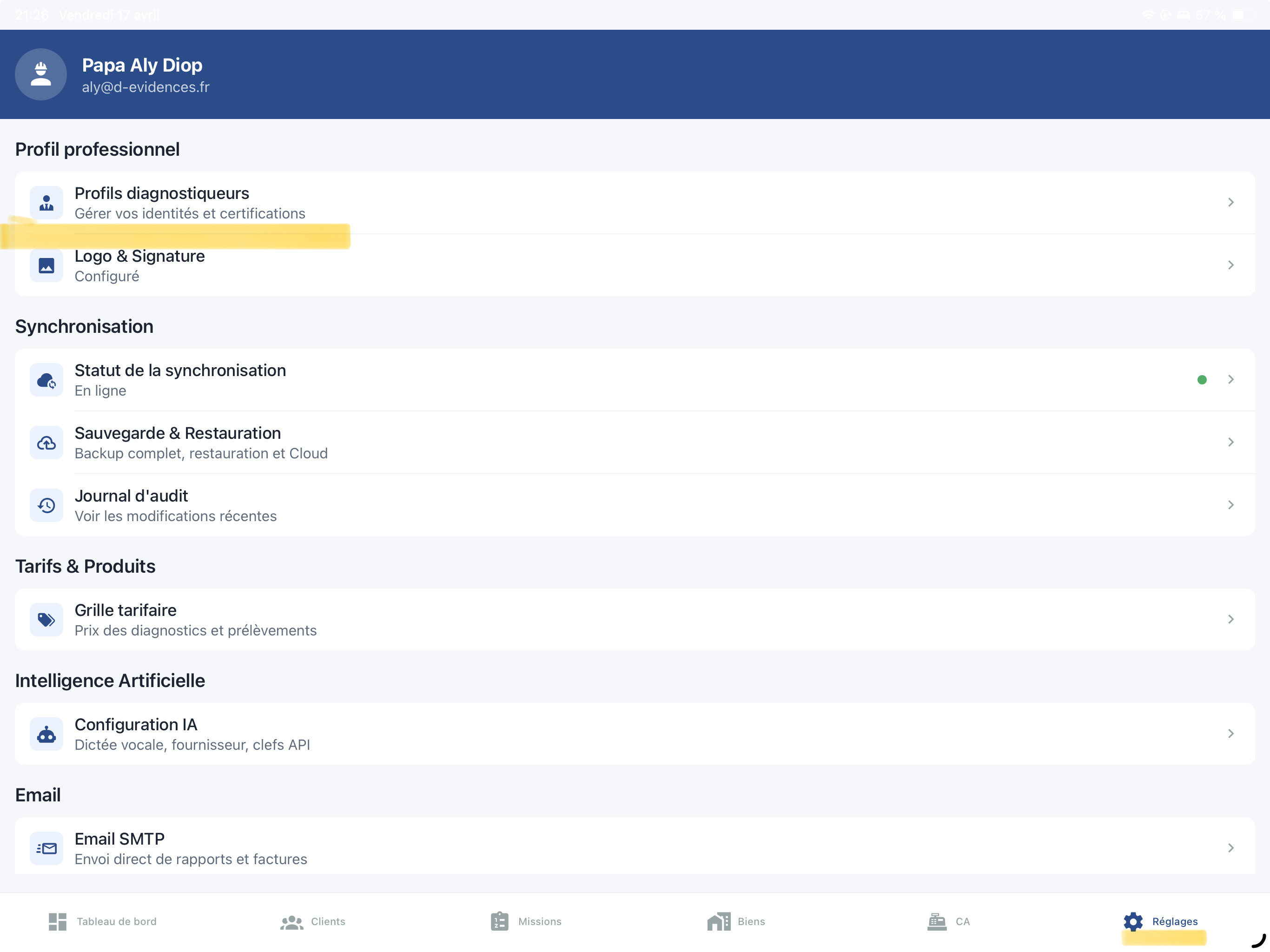Tap the cloud sync status icon

(x=46, y=380)
